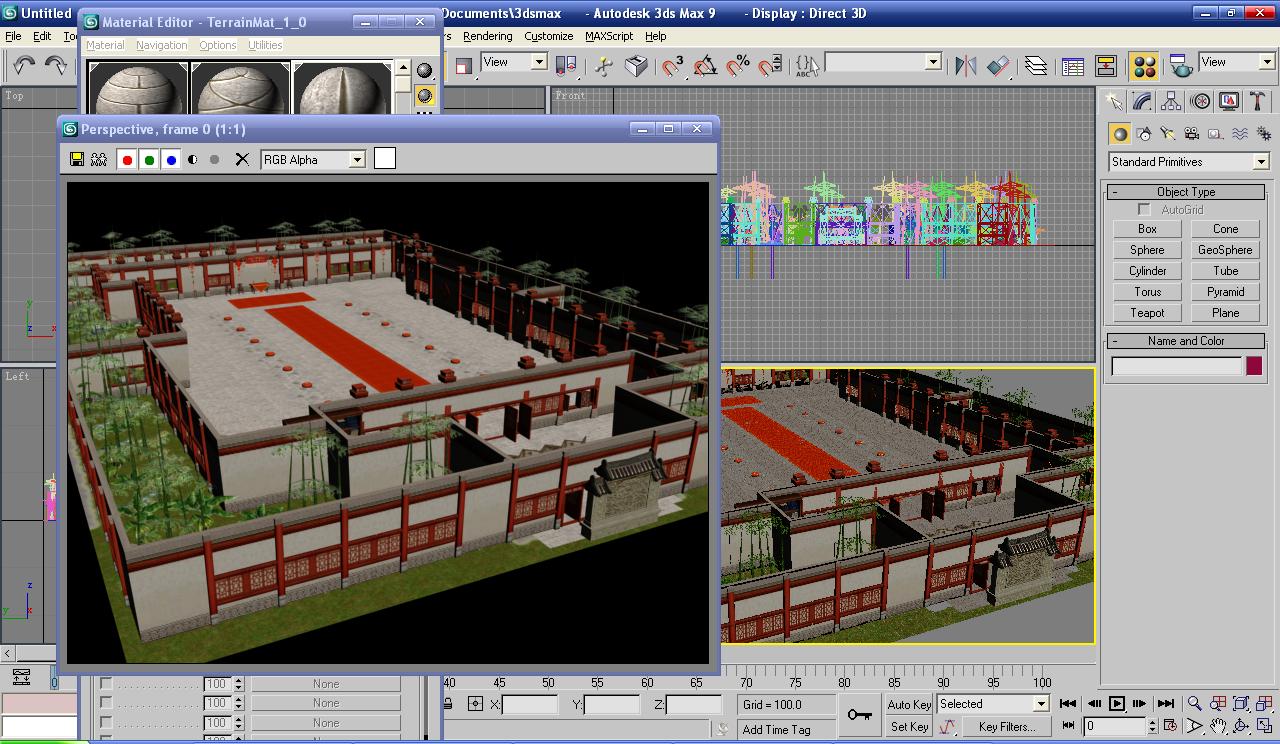Screen dimensions: 1280x744
Task: Clear the rendered frame with X
Action: point(242,159)
